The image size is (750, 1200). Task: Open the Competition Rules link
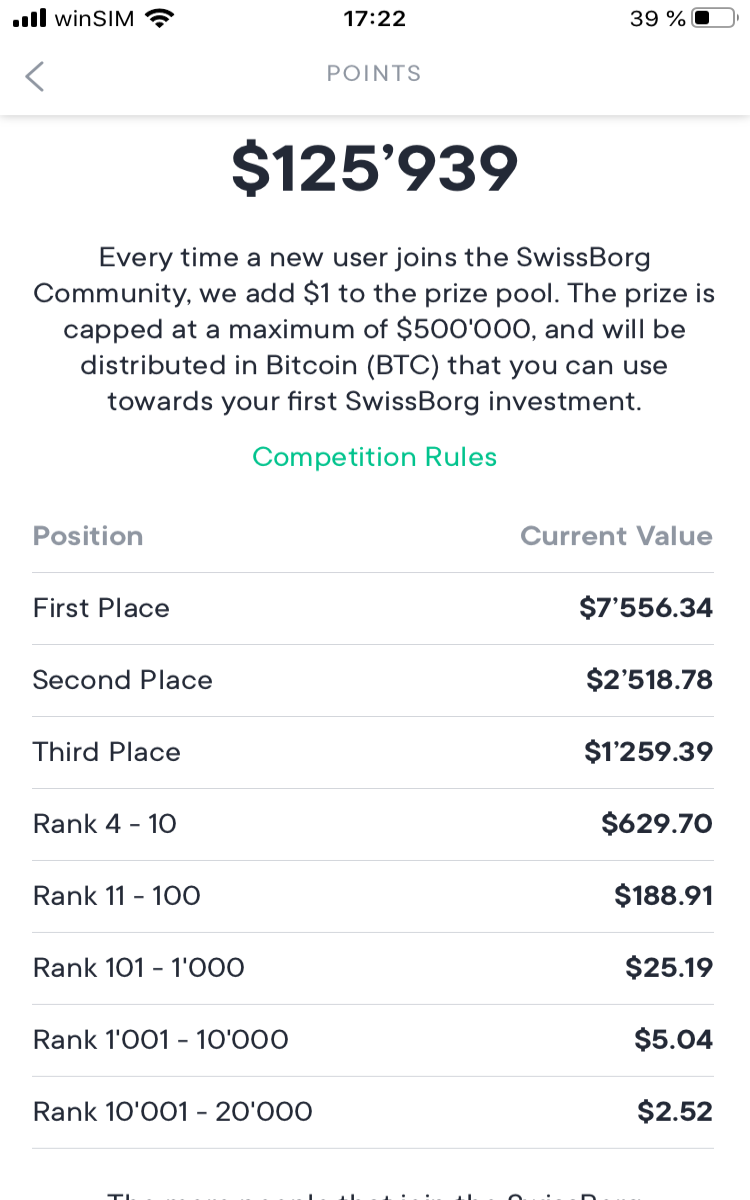tap(375, 457)
